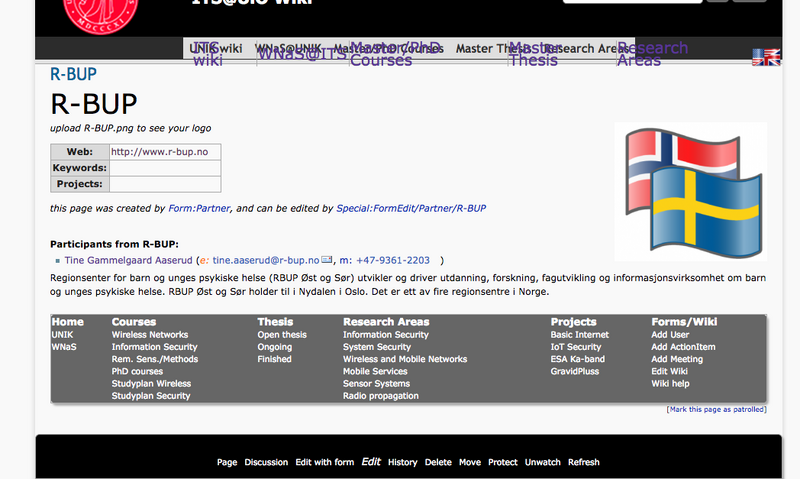
Task: Open the ESA Ka-band project link
Action: click(x=578, y=359)
